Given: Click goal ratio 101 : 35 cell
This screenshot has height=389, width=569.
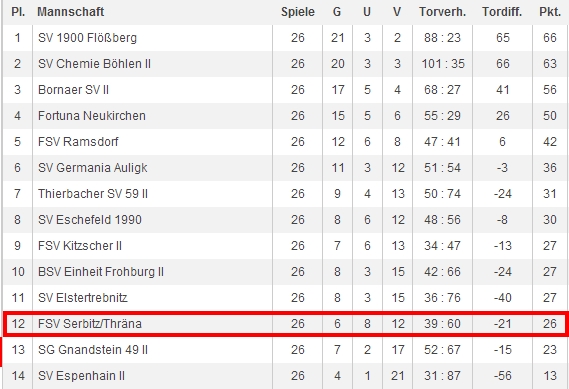Looking at the screenshot, I should click(443, 64).
